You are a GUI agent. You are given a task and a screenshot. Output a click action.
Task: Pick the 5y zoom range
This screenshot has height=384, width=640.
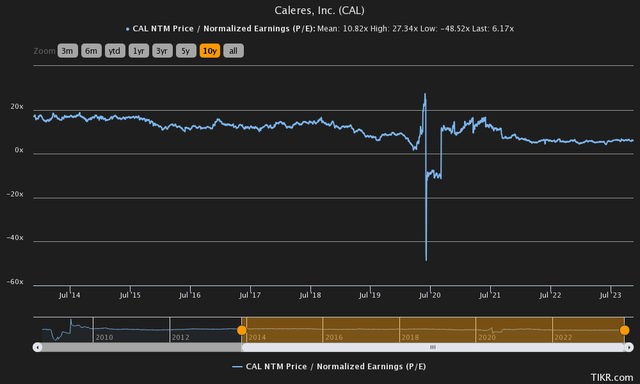[186, 51]
